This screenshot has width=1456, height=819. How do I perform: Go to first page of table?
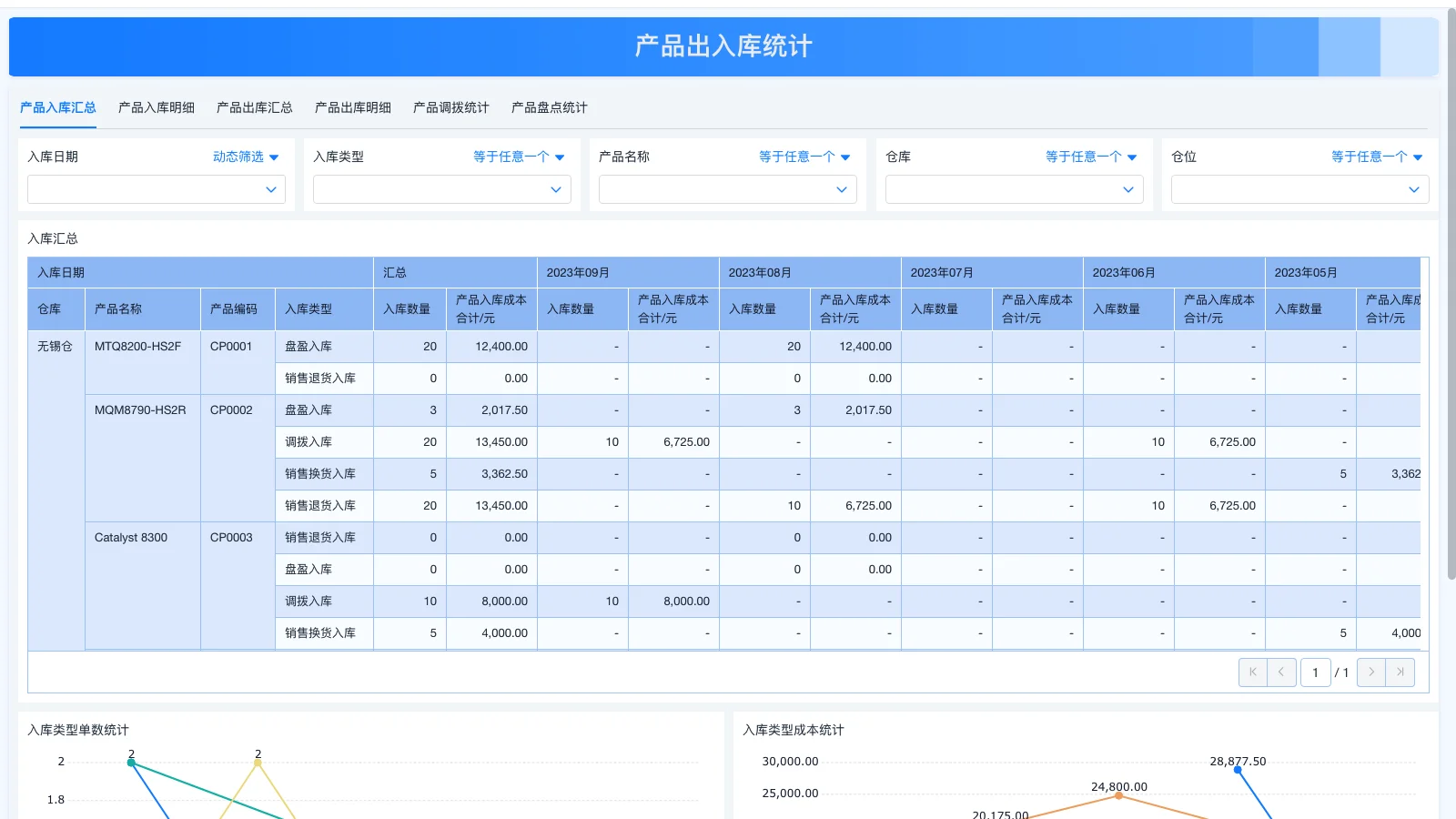1253,672
